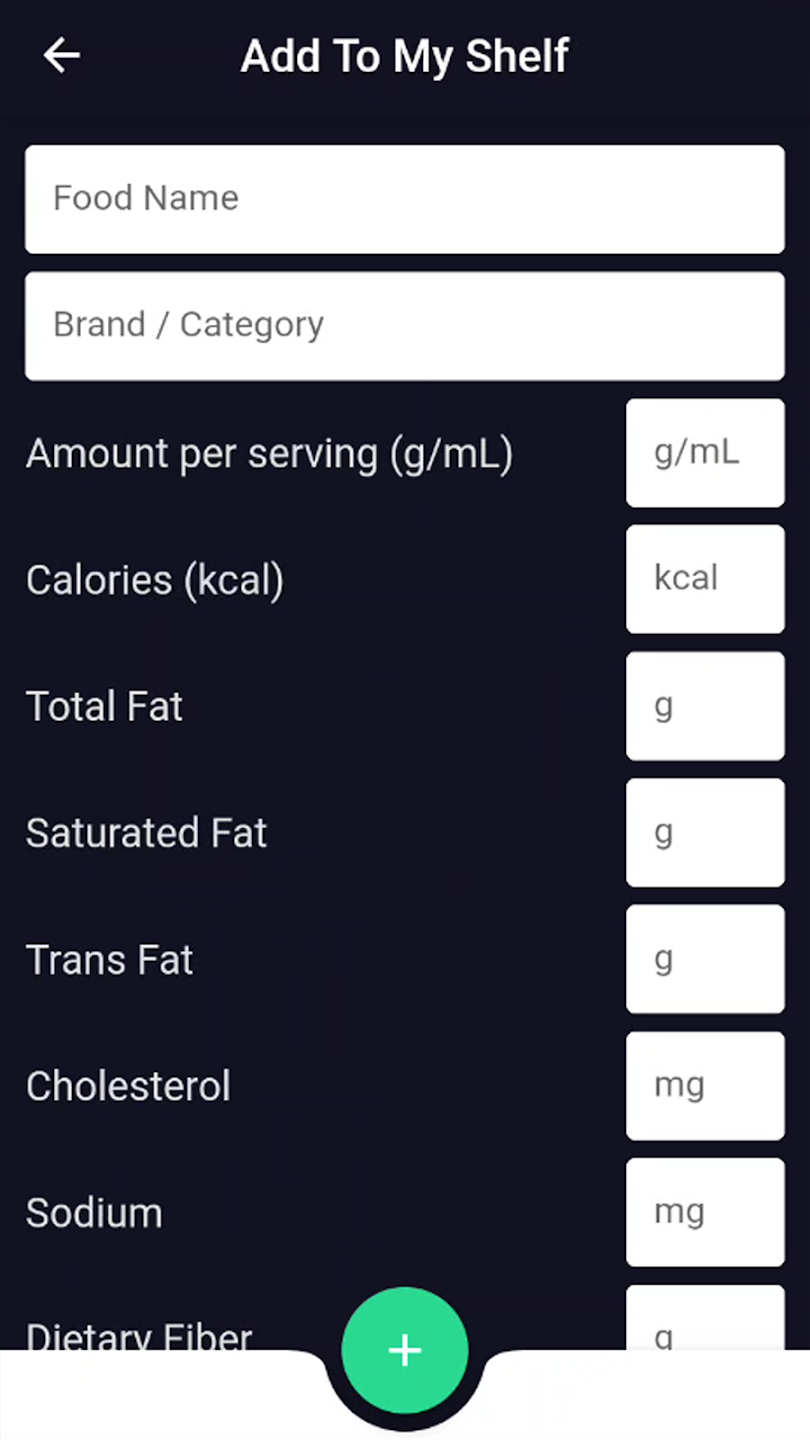
Task: Tap the Sodium label
Action: click(x=94, y=1213)
